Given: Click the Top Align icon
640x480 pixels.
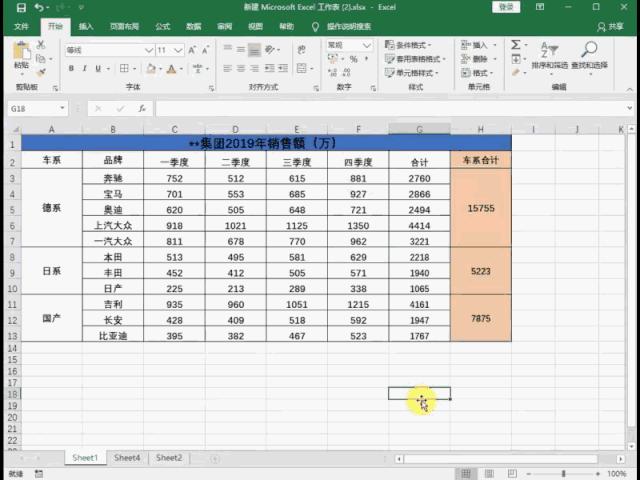Looking at the screenshot, I should pos(228,49).
